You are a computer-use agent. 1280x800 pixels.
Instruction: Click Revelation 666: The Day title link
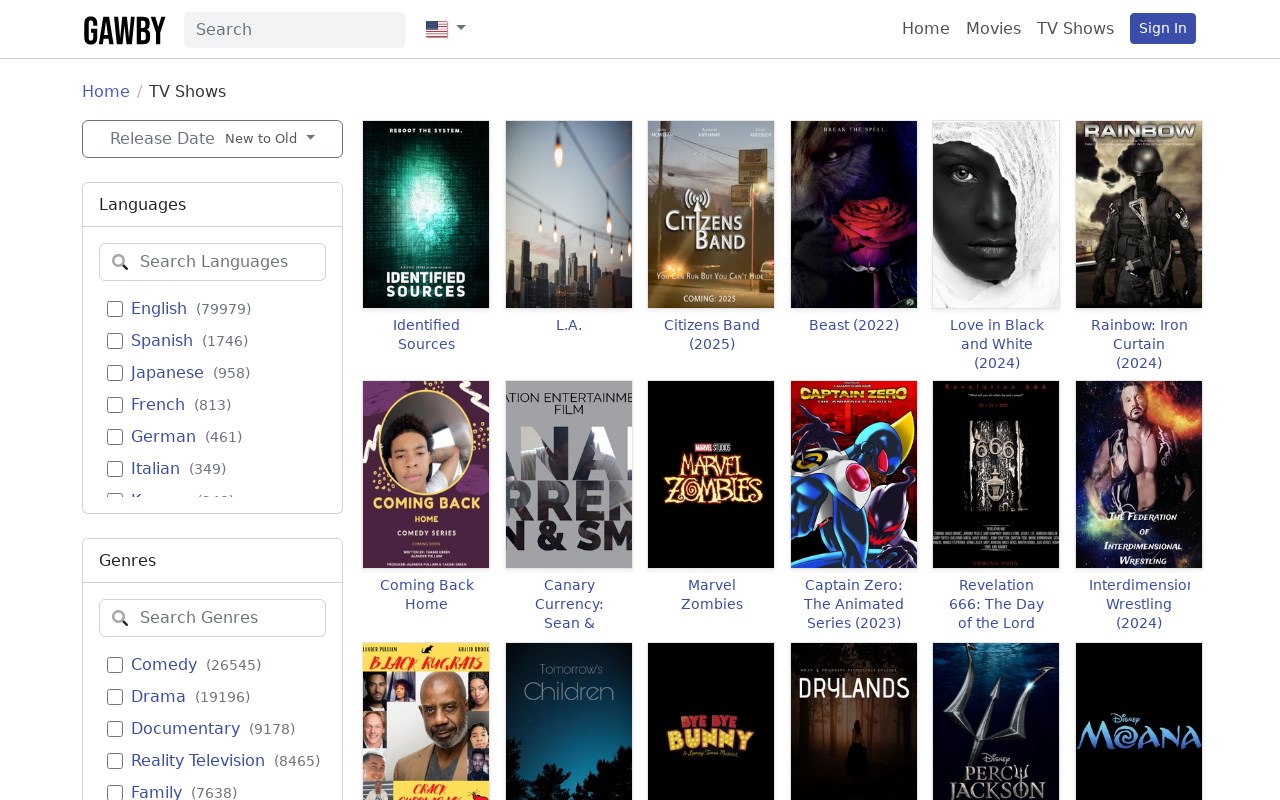click(996, 604)
